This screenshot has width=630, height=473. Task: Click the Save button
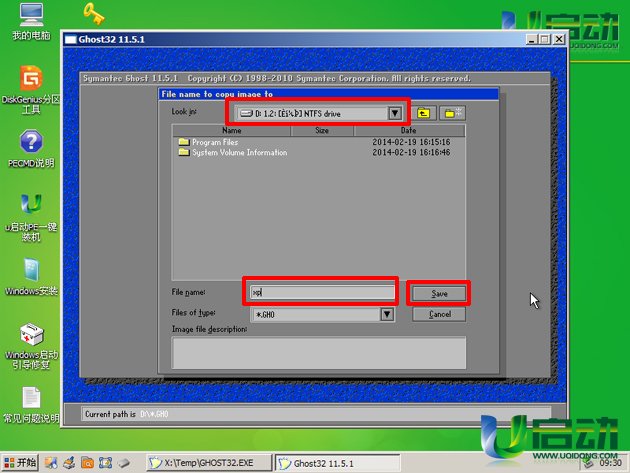click(x=439, y=294)
